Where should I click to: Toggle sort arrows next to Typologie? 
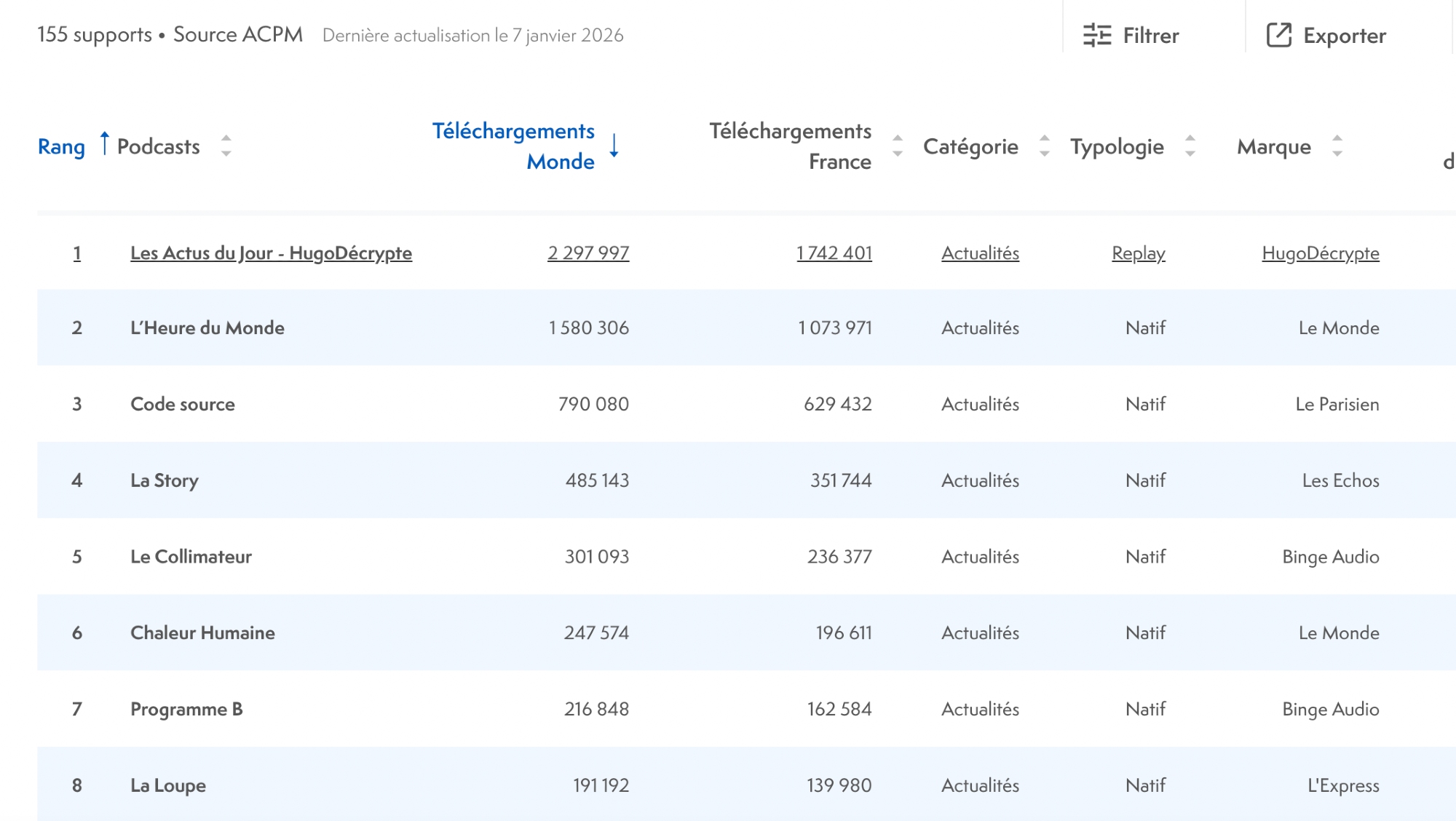pos(1190,146)
